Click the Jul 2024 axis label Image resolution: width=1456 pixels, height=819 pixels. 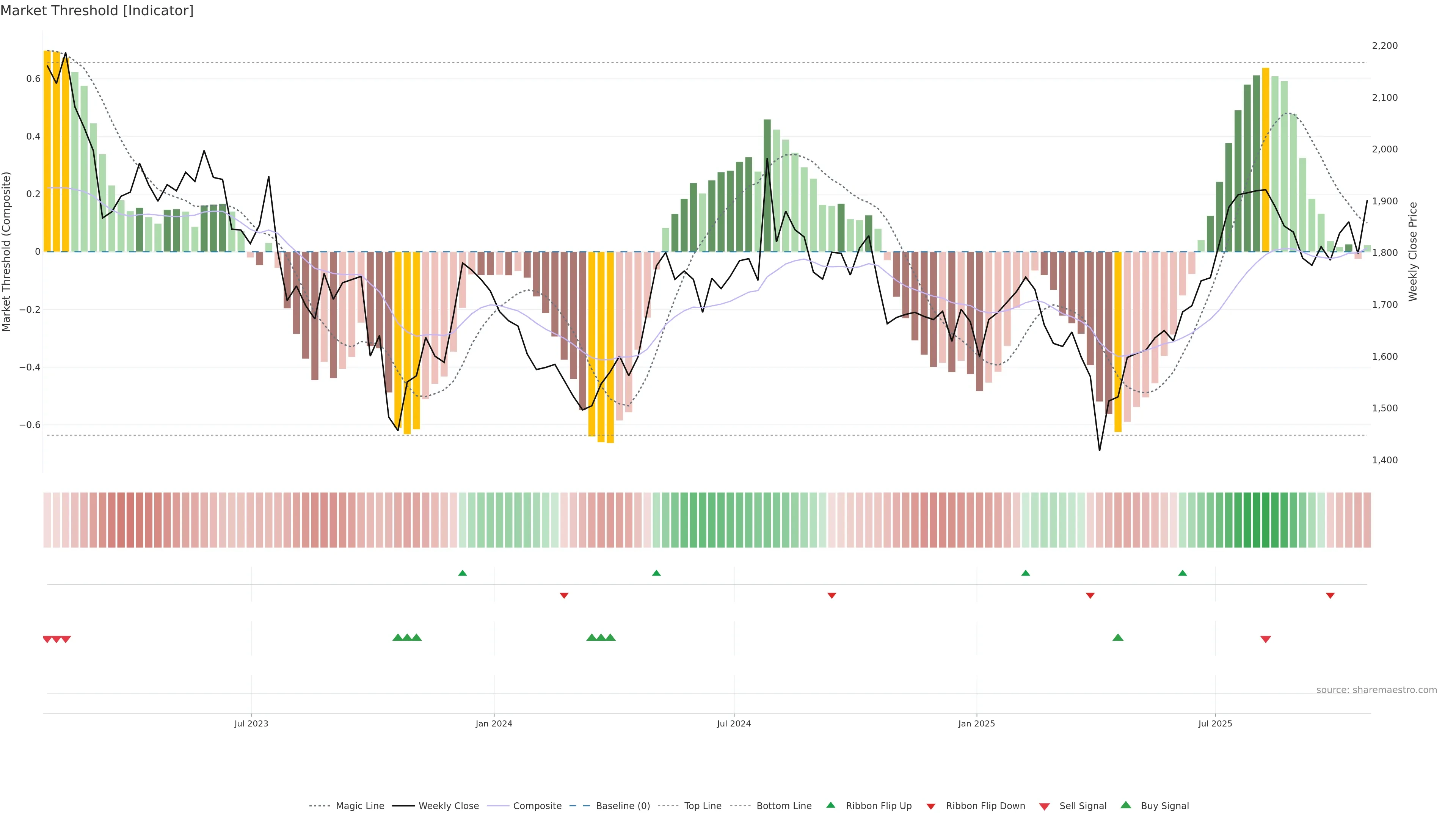(x=734, y=723)
